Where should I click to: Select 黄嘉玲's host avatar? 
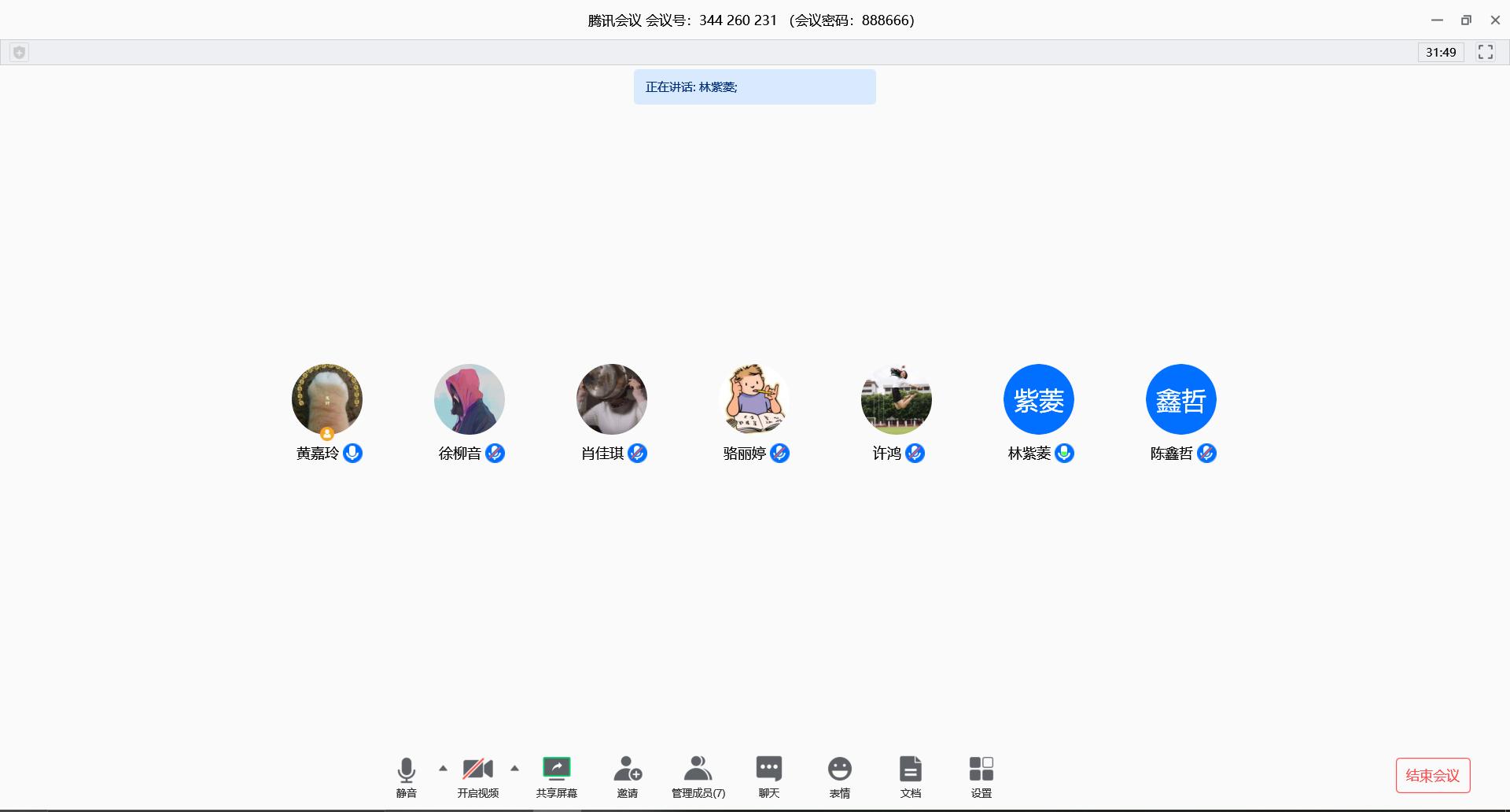tap(327, 399)
